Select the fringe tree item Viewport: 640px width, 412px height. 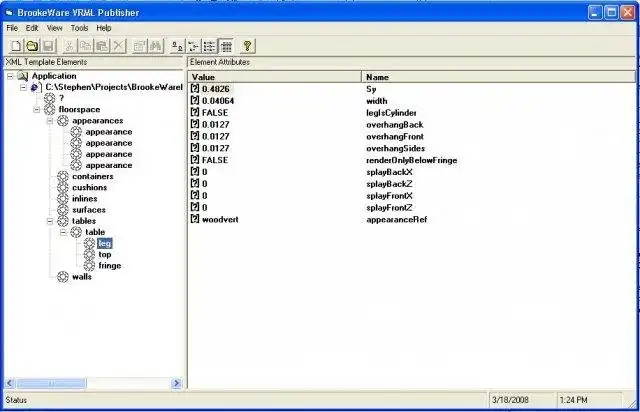point(110,265)
